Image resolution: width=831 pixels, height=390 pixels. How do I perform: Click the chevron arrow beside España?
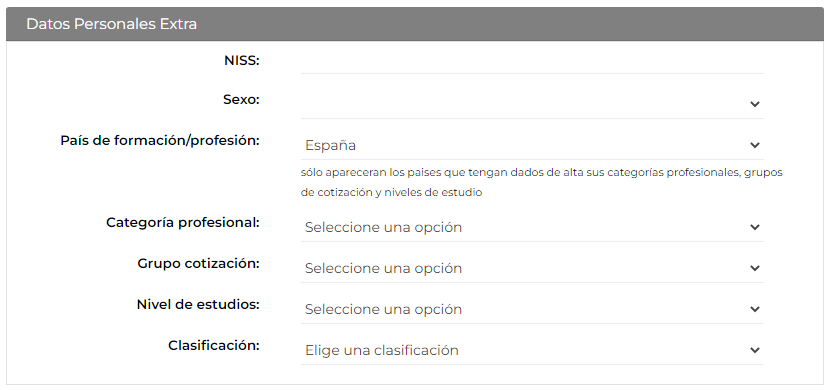755,145
